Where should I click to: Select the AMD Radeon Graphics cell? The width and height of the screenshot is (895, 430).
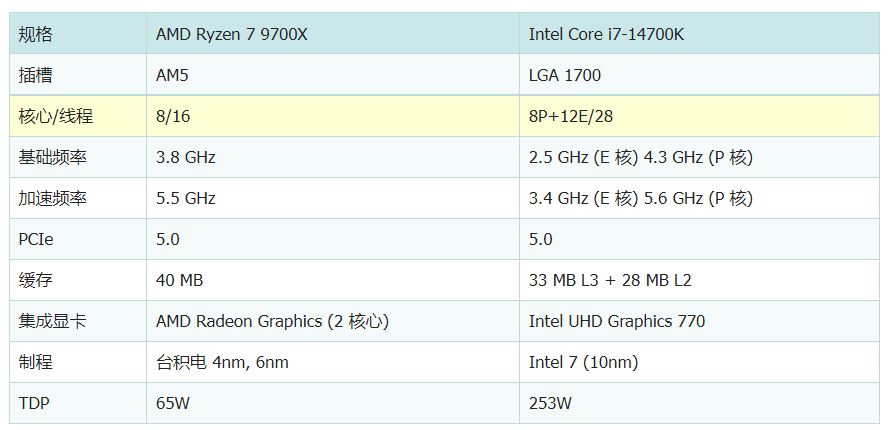pyautogui.click(x=272, y=321)
